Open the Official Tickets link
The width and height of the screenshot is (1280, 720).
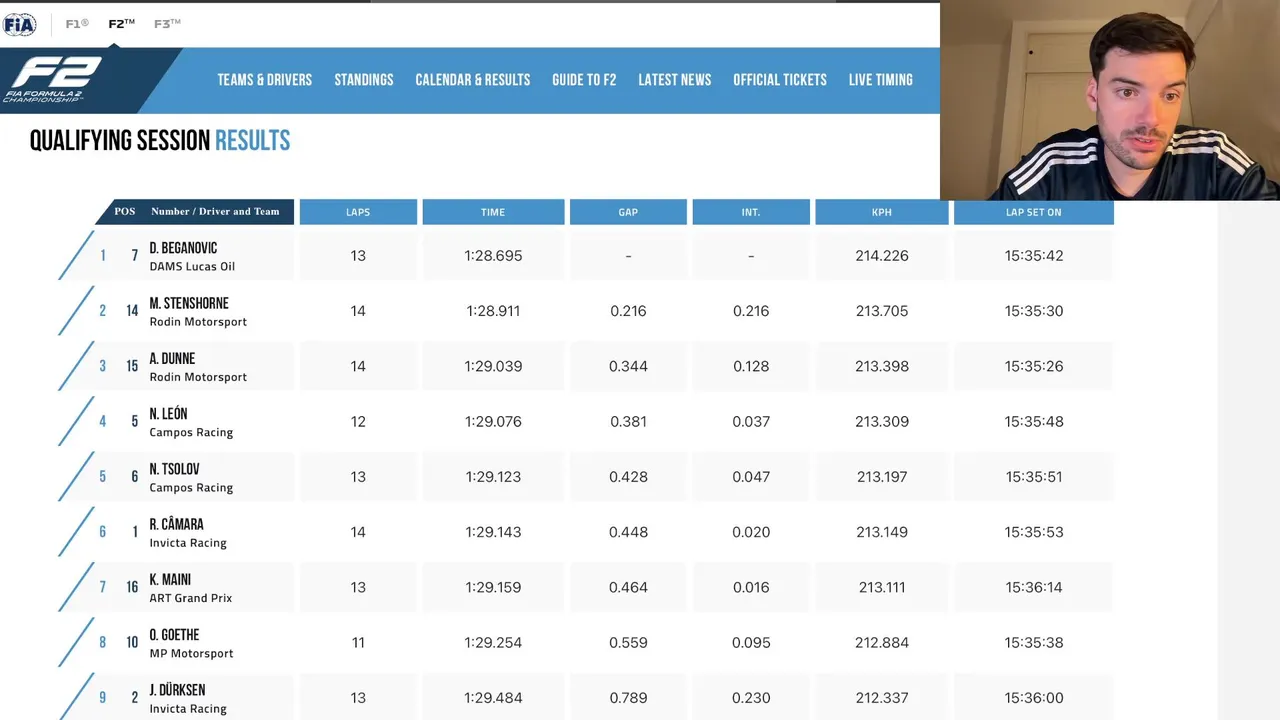click(x=780, y=80)
